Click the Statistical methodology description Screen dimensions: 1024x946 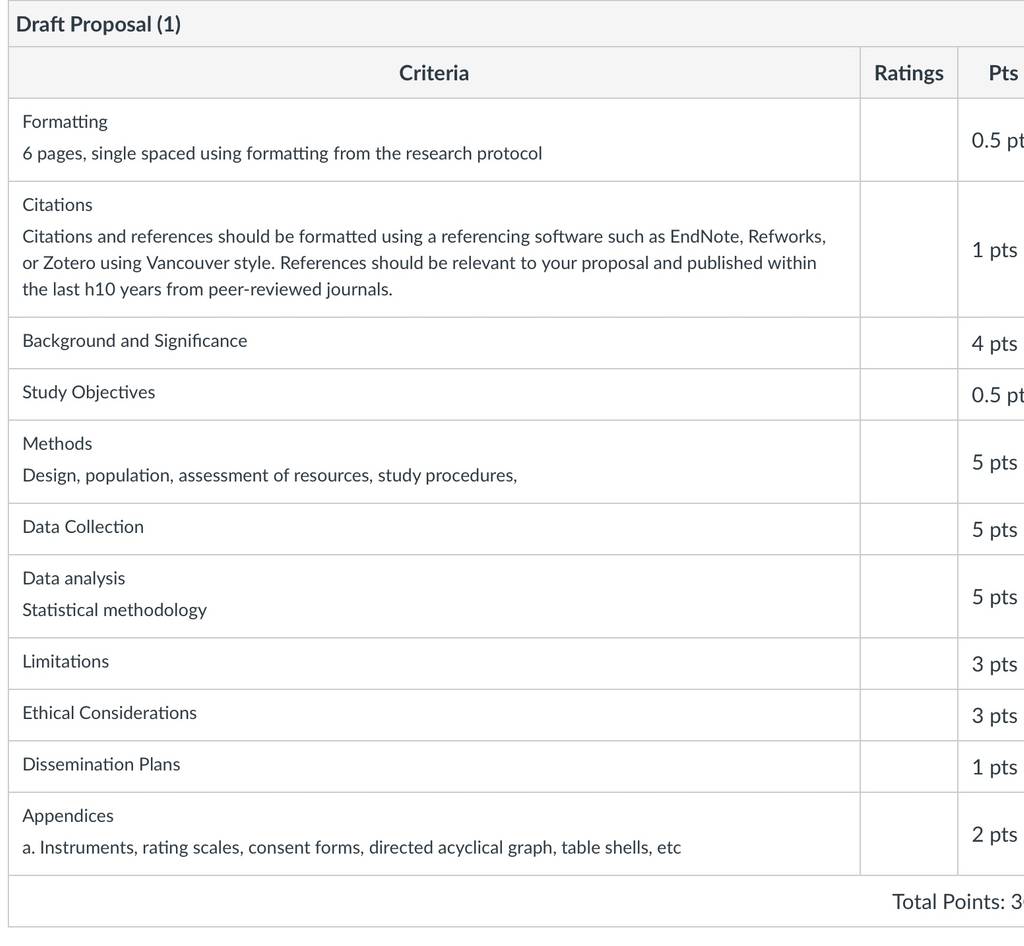(x=114, y=610)
